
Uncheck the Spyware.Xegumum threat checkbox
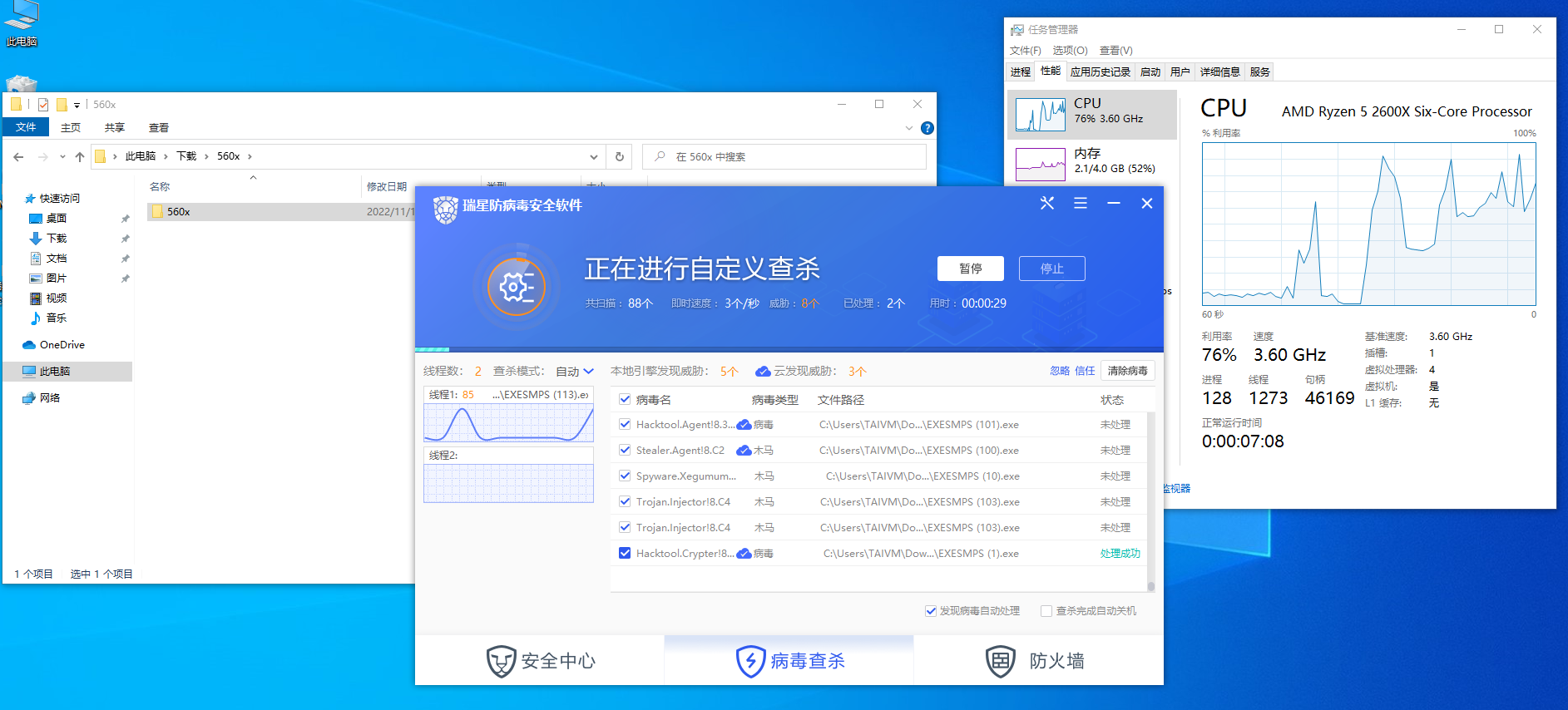click(625, 476)
